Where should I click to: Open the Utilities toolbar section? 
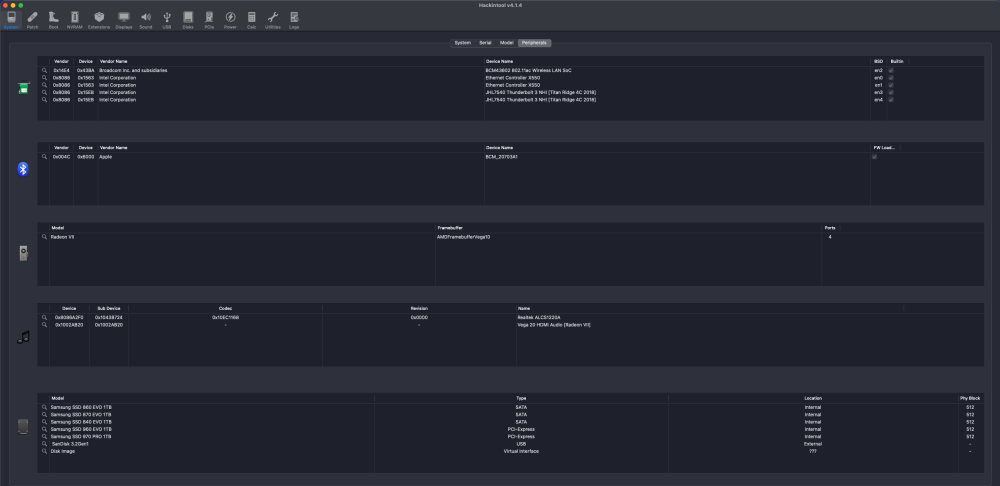click(x=272, y=20)
